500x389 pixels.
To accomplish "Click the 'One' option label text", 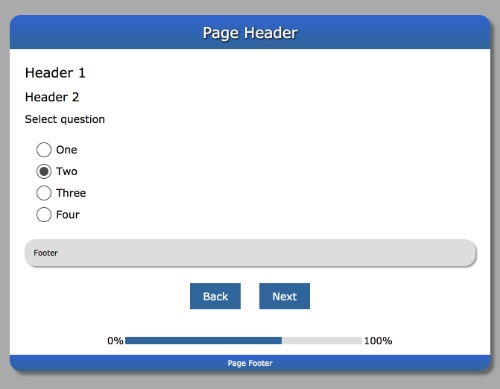I will tap(67, 150).
